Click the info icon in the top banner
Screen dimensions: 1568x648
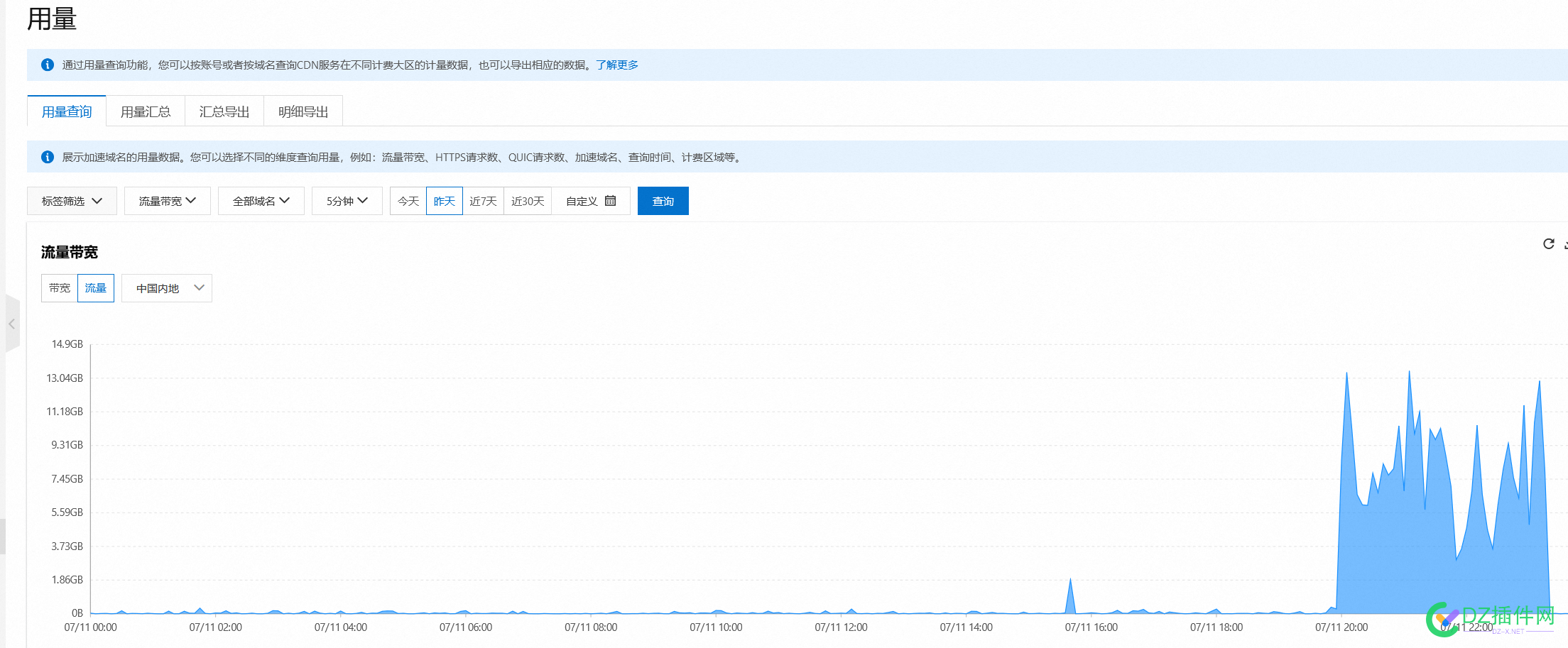[48, 65]
